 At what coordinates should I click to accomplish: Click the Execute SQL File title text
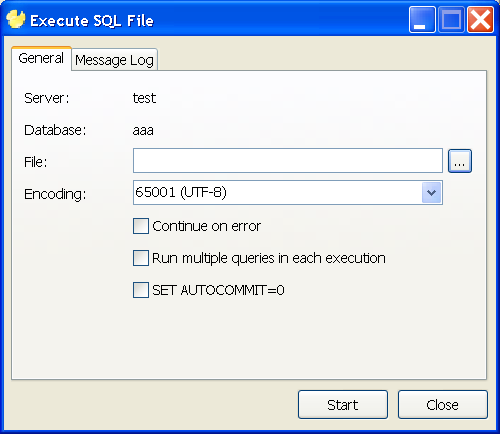[92, 21]
